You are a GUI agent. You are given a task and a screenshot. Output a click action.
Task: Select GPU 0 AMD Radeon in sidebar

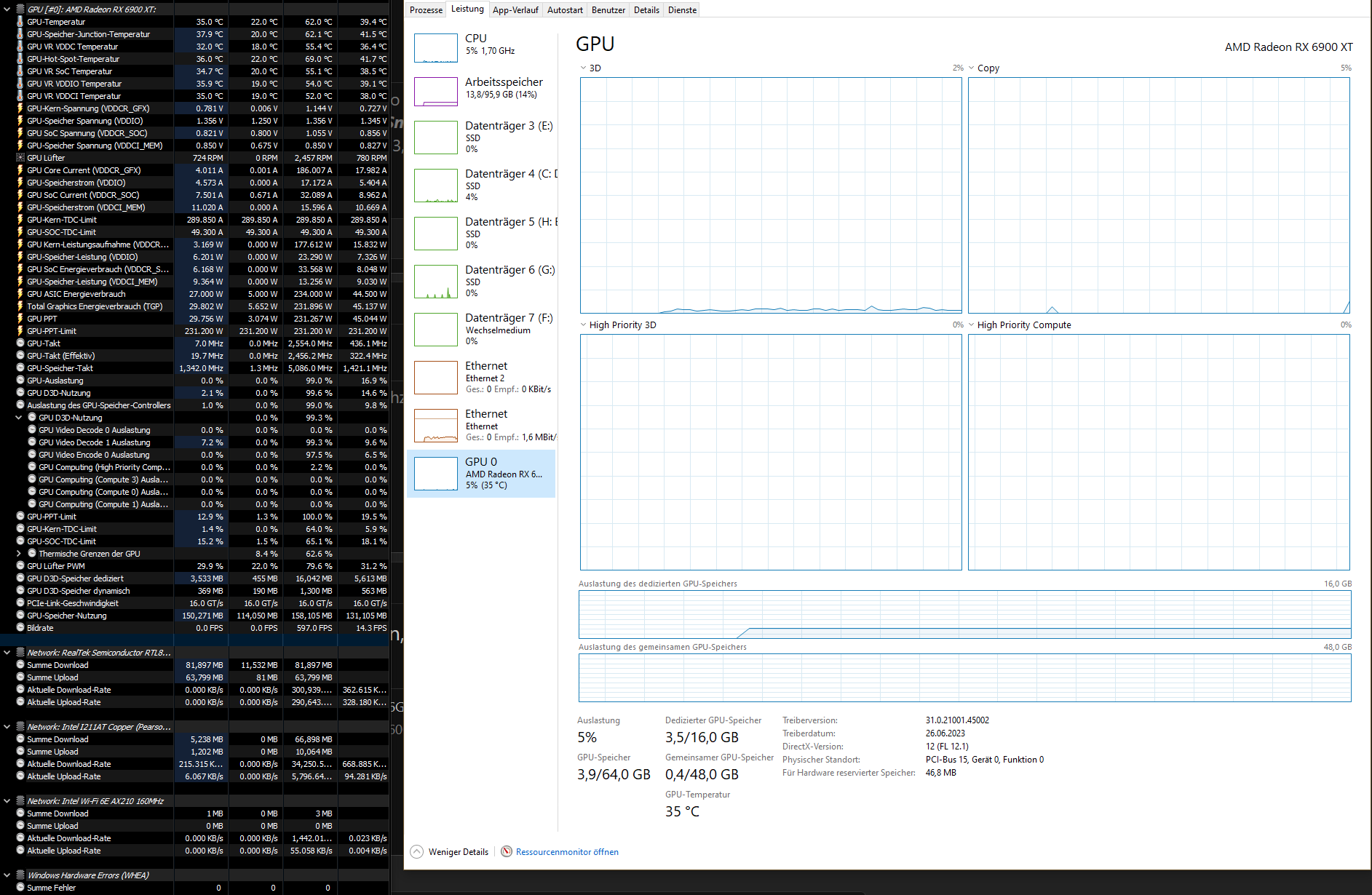tap(482, 473)
